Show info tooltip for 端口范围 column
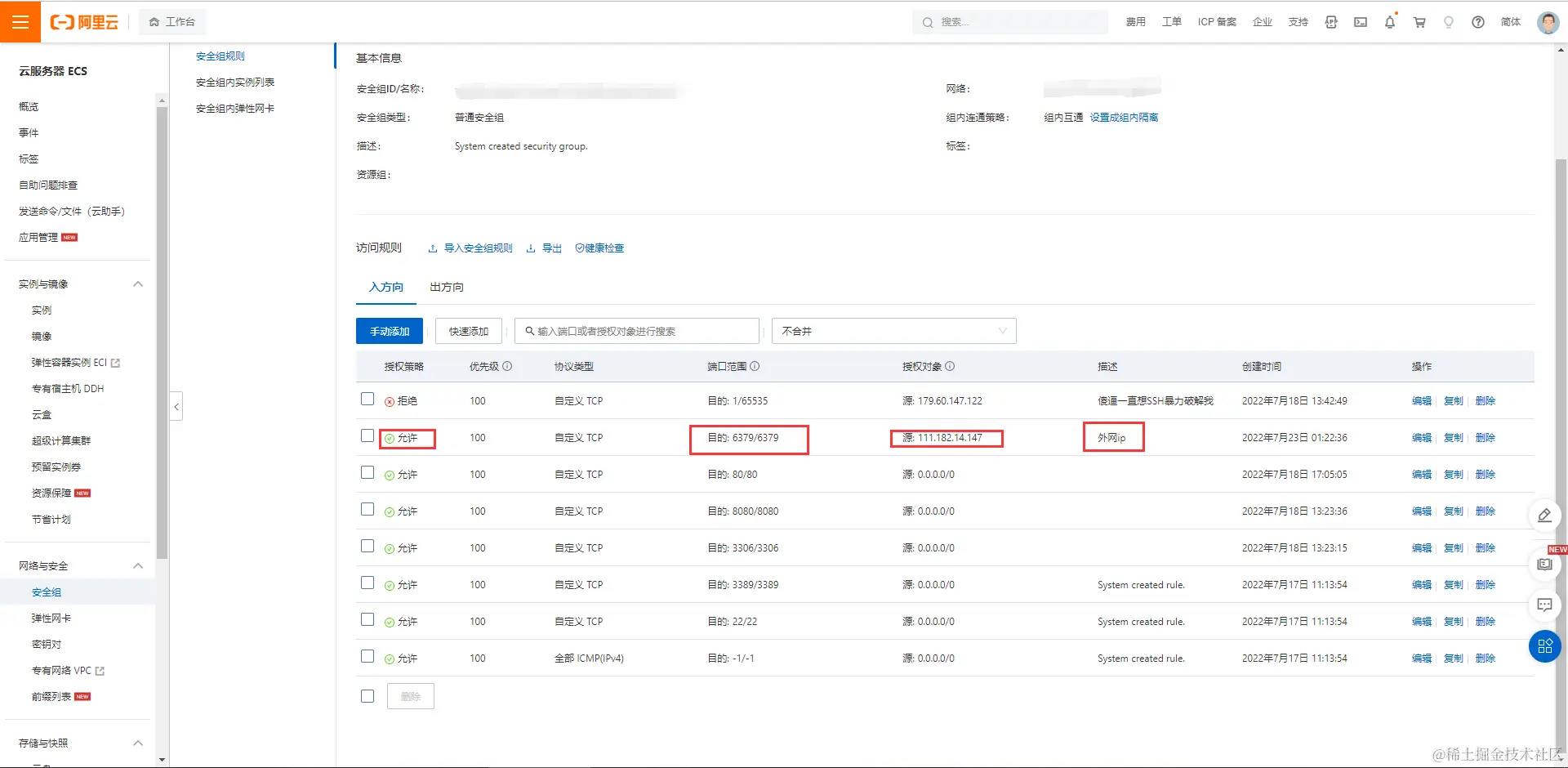1568x768 pixels. 755,367
